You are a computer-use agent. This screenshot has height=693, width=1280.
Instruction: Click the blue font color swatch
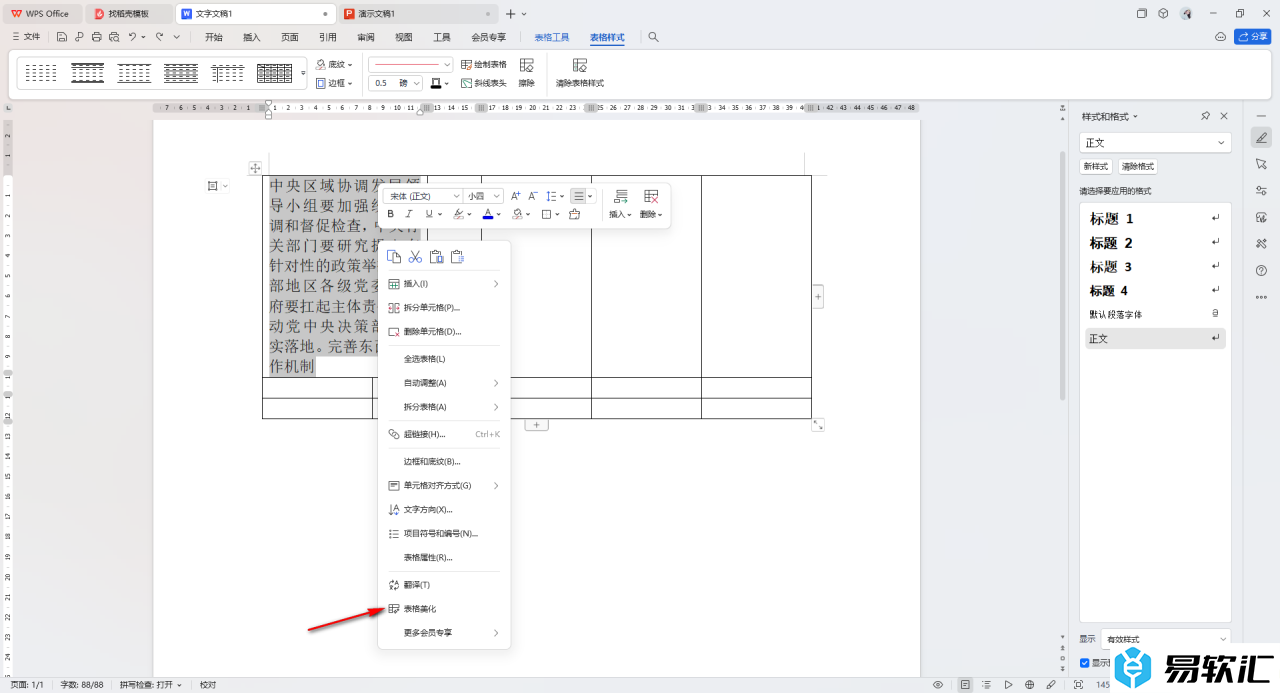pyautogui.click(x=489, y=214)
